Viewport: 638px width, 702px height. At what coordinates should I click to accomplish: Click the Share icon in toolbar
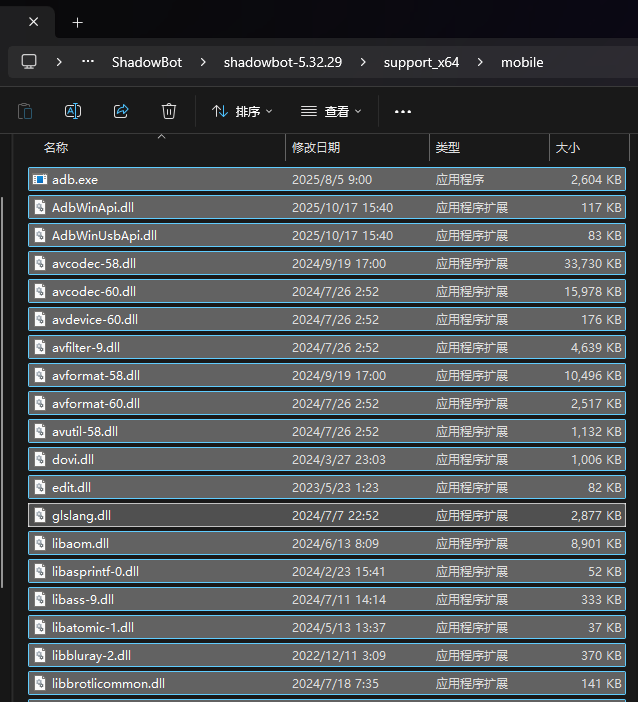click(x=121, y=111)
